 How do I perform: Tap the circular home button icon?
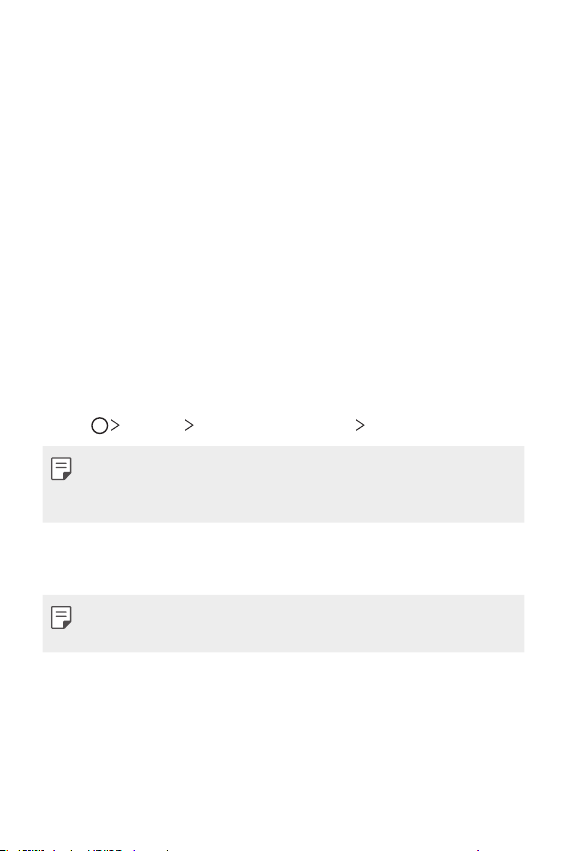coord(99,426)
